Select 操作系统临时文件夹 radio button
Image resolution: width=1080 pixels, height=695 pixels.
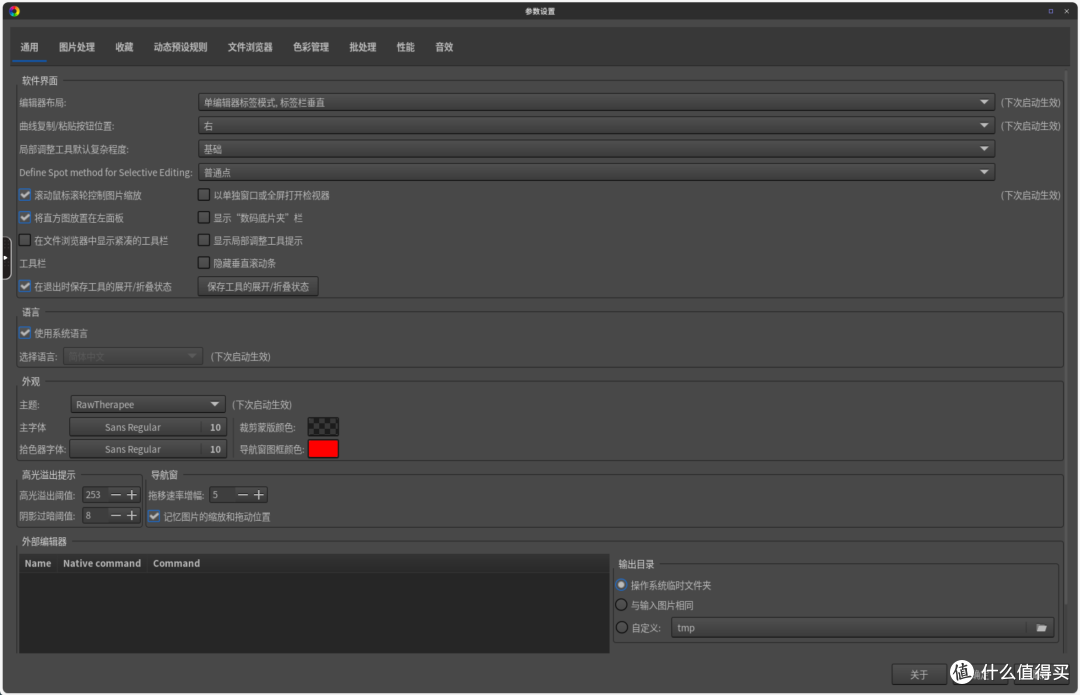point(621,585)
